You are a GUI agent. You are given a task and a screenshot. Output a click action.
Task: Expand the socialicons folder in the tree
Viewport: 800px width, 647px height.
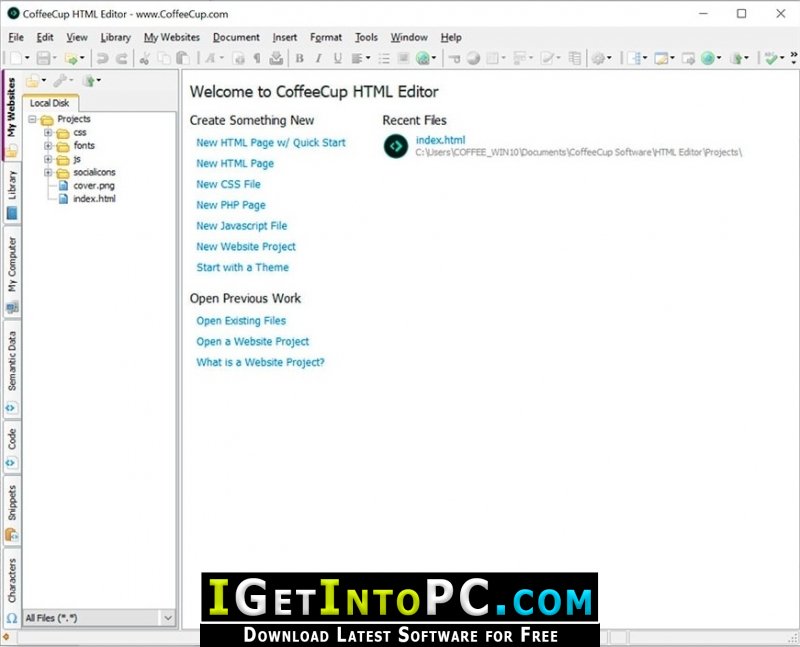(x=48, y=172)
